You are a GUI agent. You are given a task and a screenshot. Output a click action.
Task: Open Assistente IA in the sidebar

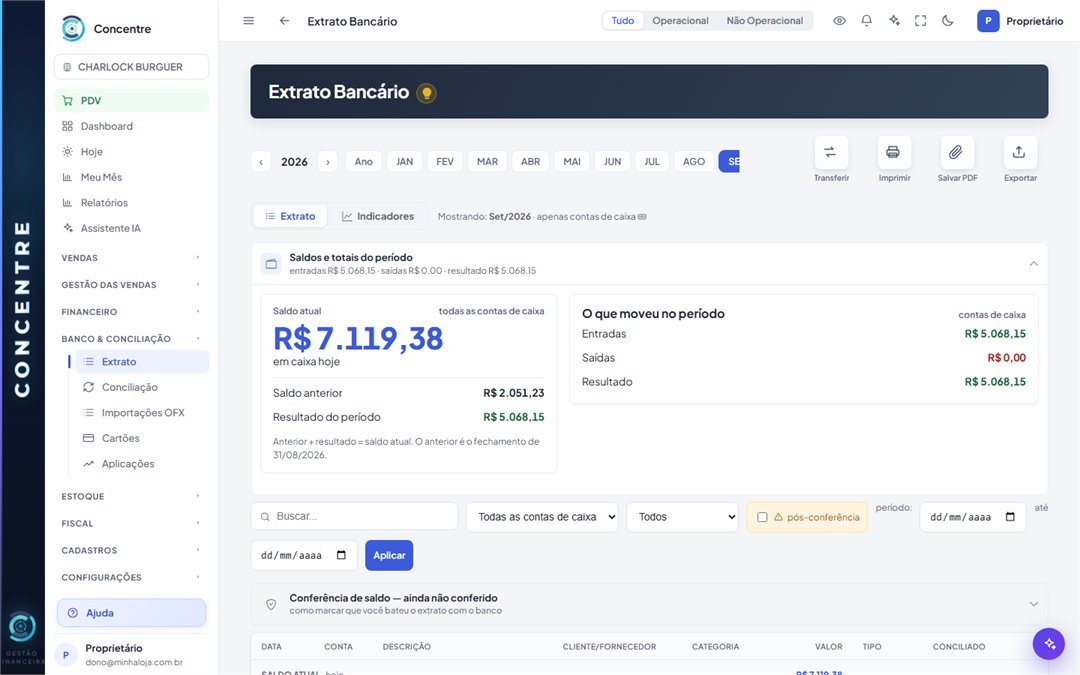[132, 228]
